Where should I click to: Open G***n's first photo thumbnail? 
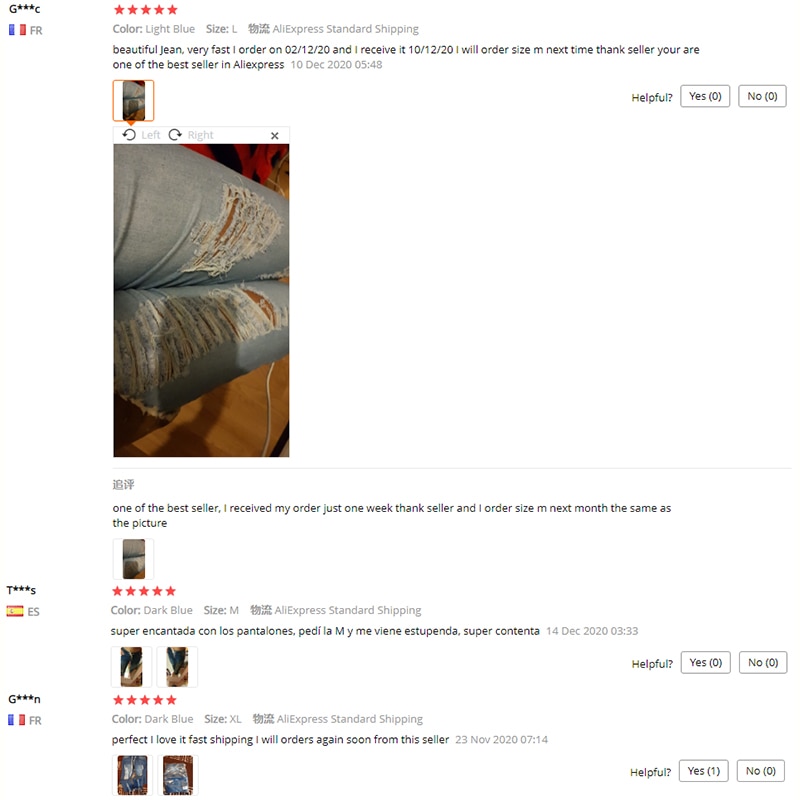[132, 775]
